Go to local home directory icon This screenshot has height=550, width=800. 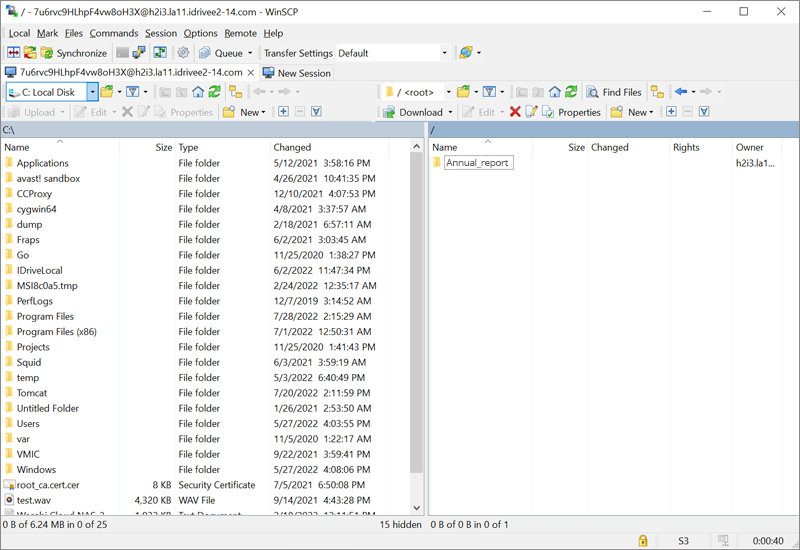198,92
